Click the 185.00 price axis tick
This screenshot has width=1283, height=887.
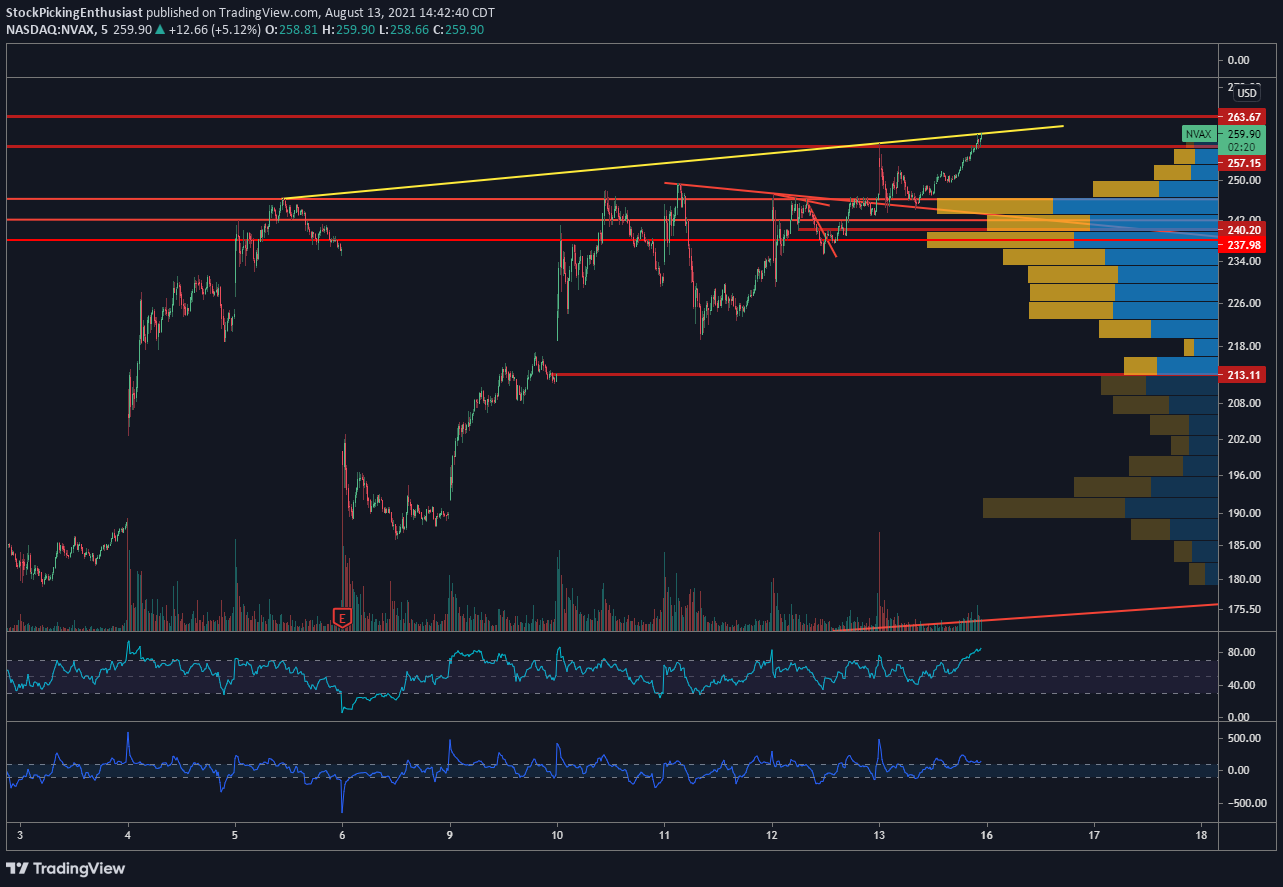[1243, 545]
